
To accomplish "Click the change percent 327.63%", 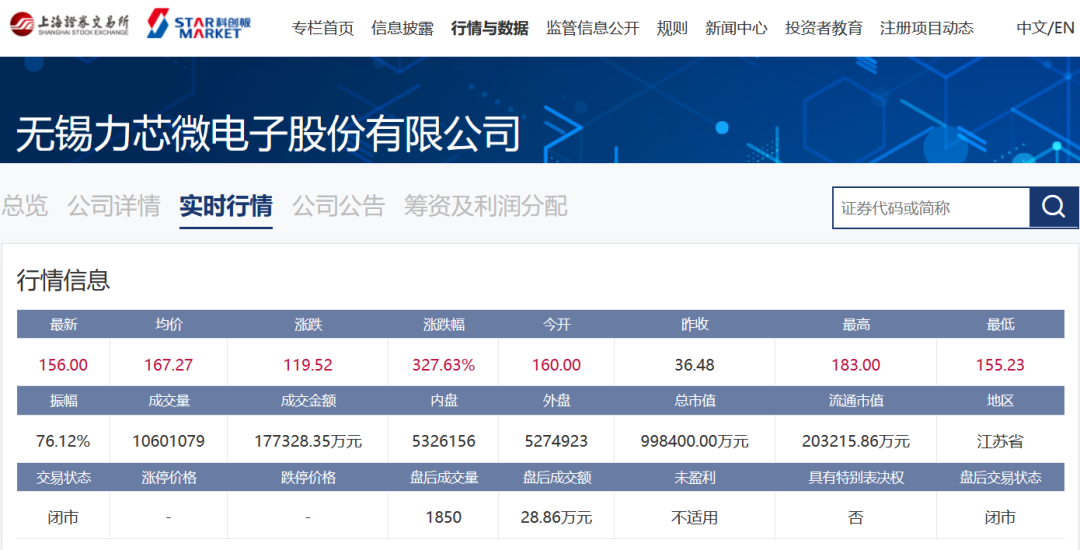I will click(x=444, y=365).
